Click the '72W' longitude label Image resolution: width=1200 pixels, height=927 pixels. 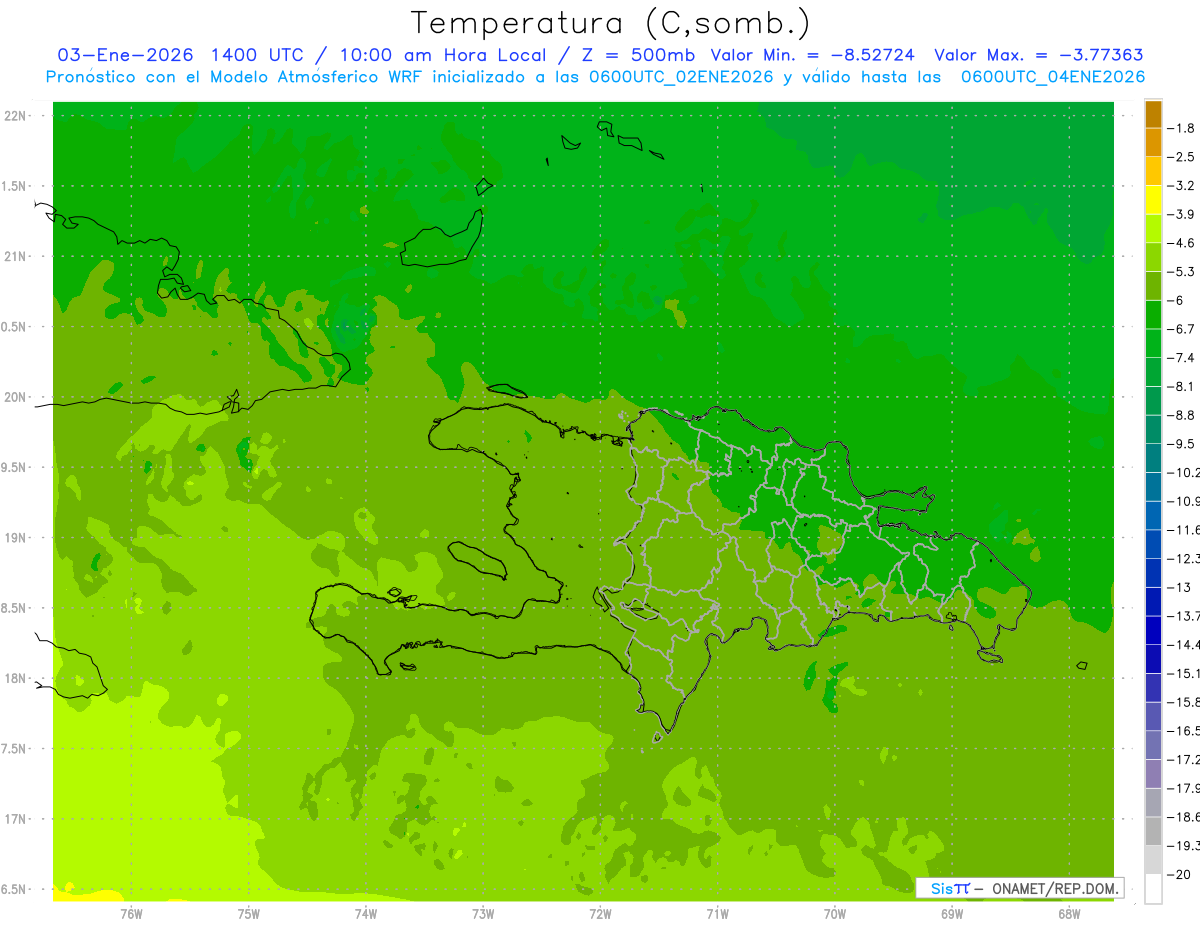pos(600,913)
